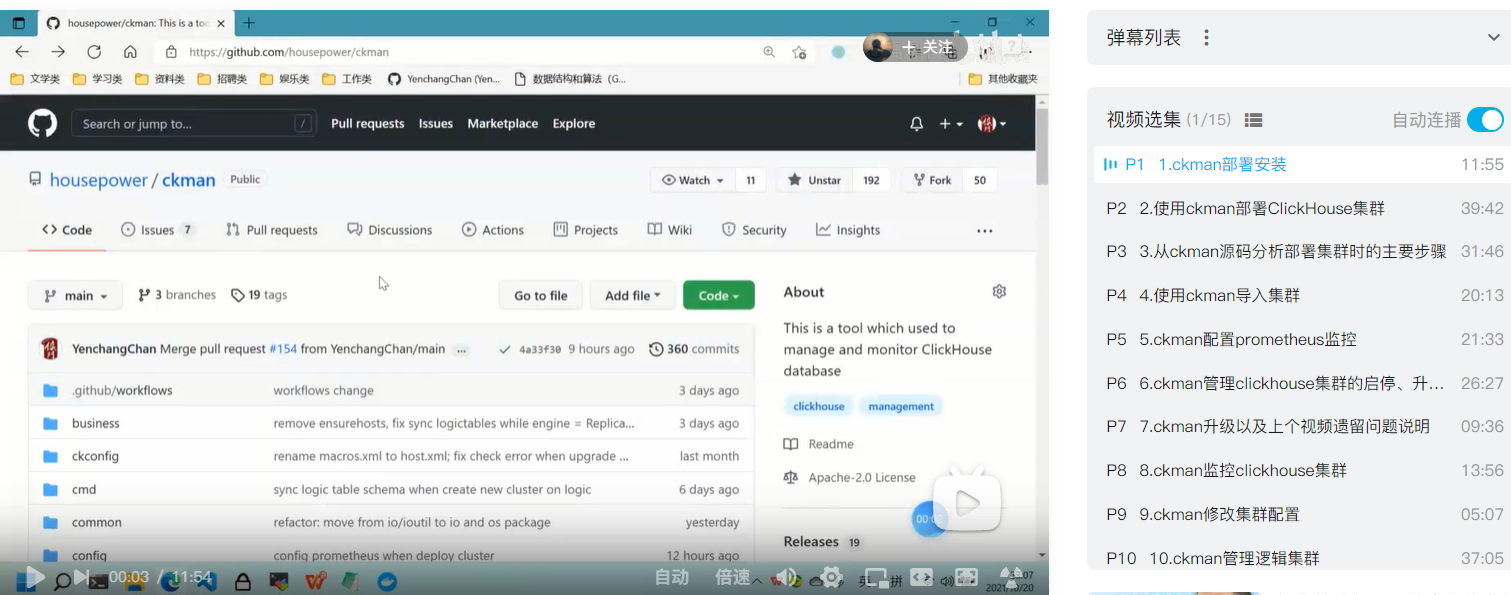Screen dimensions: 1511x595
Task: Collapse the 弹幕列表 panel chevron
Action: [x=1494, y=38]
